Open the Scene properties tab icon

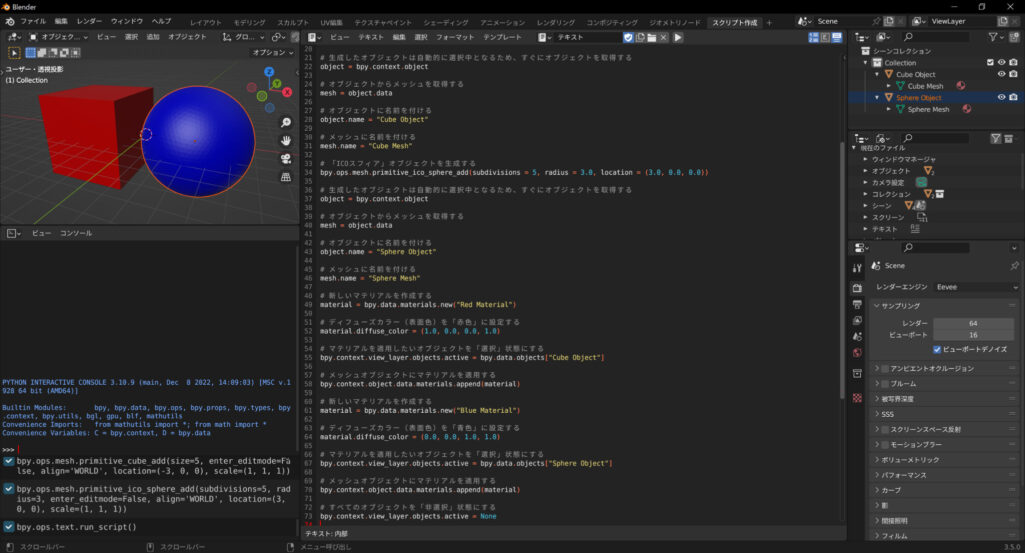[x=857, y=337]
